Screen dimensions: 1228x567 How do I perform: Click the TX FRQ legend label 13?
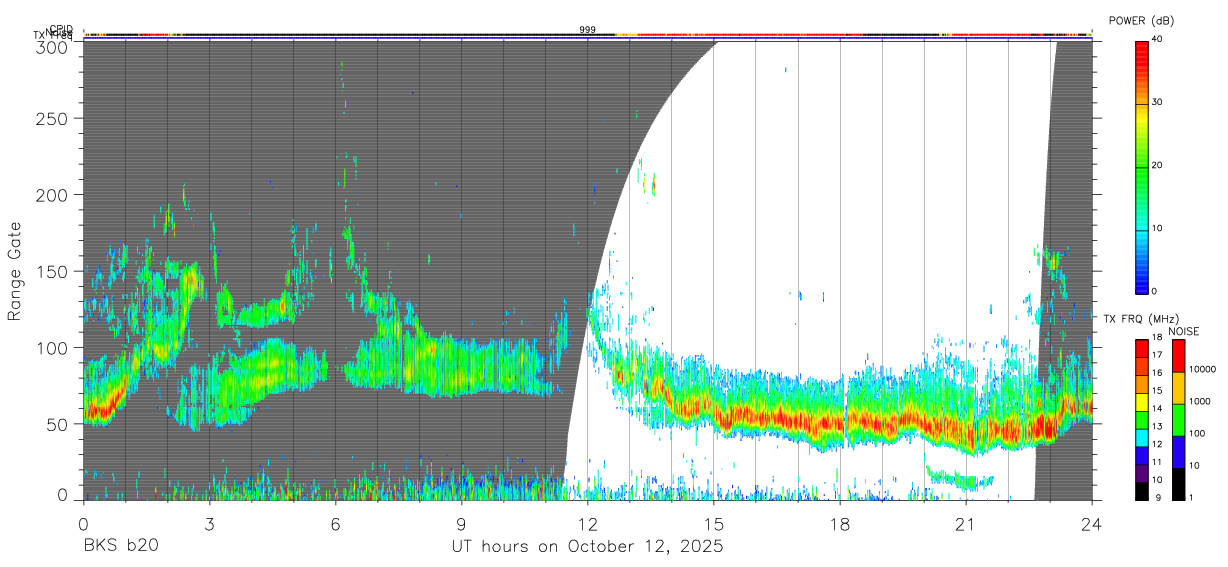tap(1157, 426)
